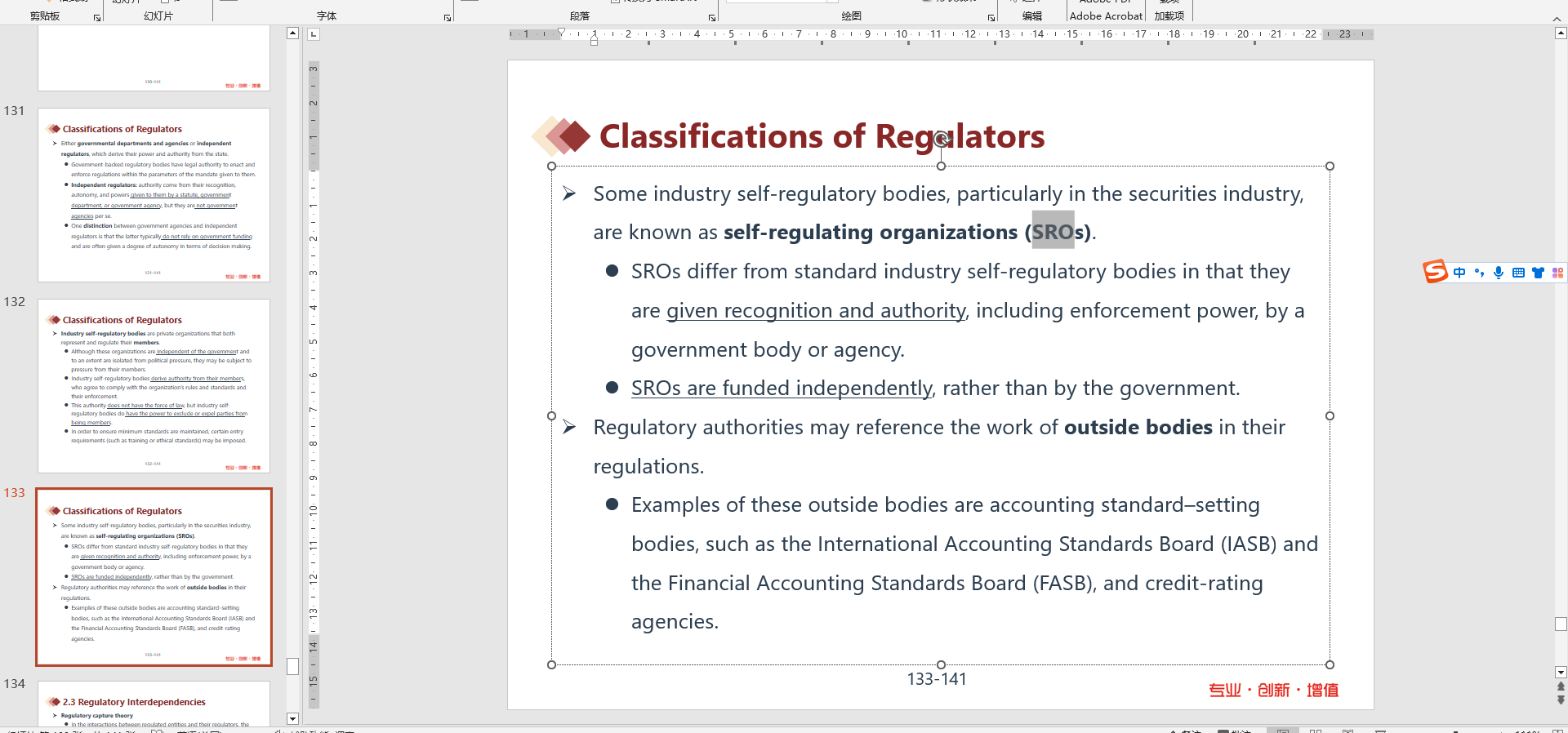Click the ruler tab-stop selector
The image size is (1568, 733).
click(x=314, y=34)
